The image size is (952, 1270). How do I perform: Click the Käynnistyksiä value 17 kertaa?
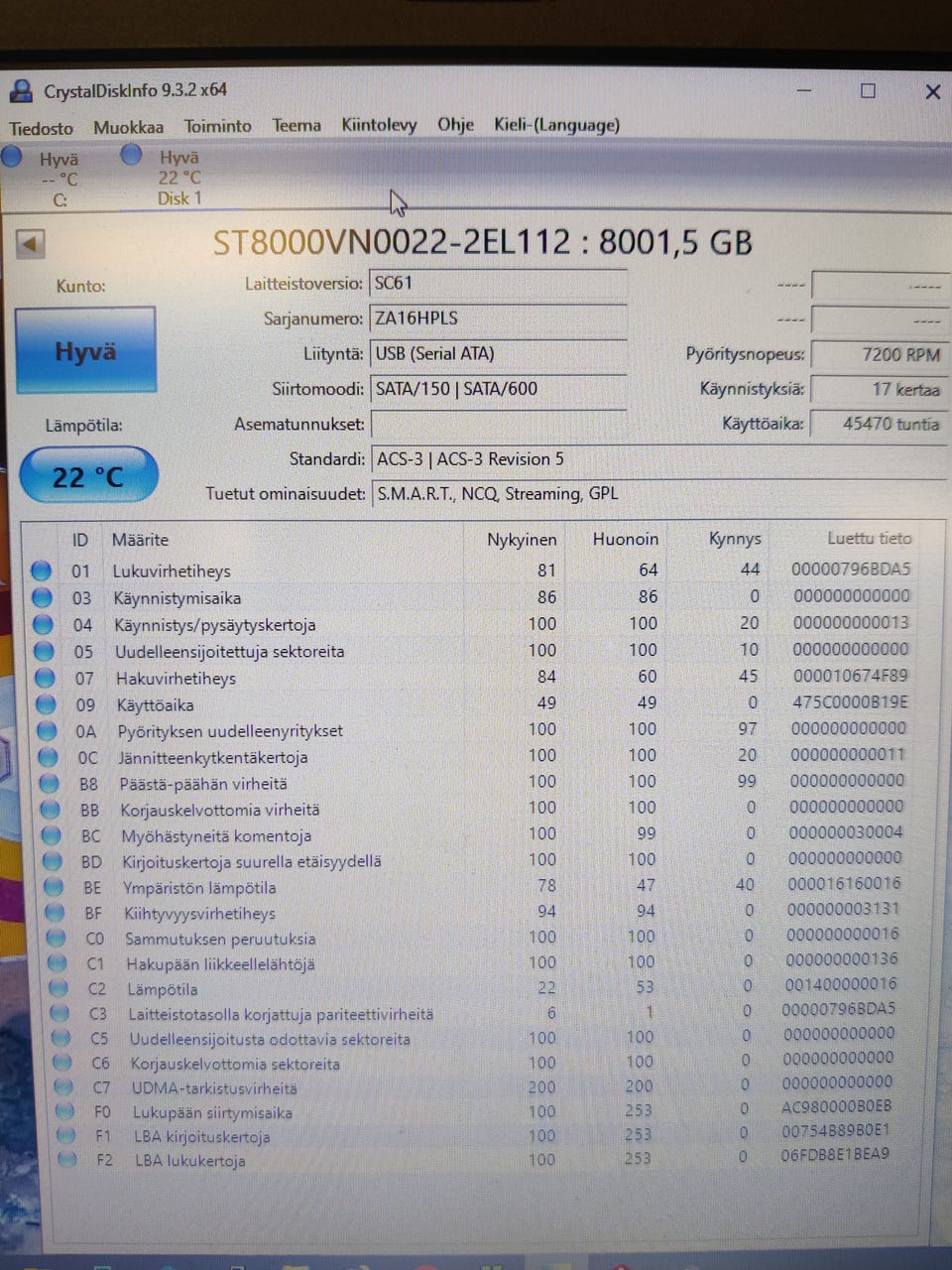pos(879,389)
